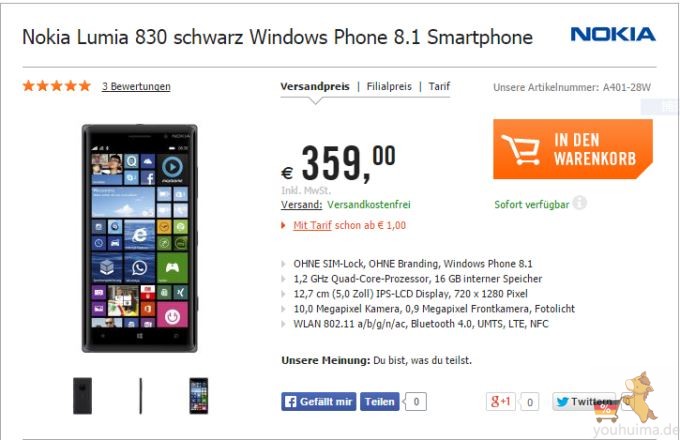The height and width of the screenshot is (440, 680).
Task: Click the red arrow beside Mit Tarif
Action: [x=284, y=225]
